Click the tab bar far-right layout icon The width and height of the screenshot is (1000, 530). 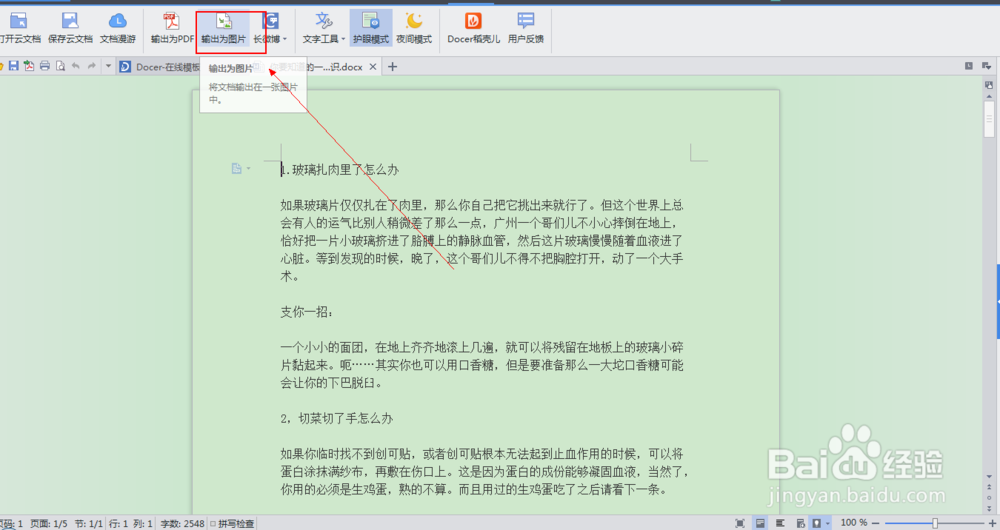[987, 66]
